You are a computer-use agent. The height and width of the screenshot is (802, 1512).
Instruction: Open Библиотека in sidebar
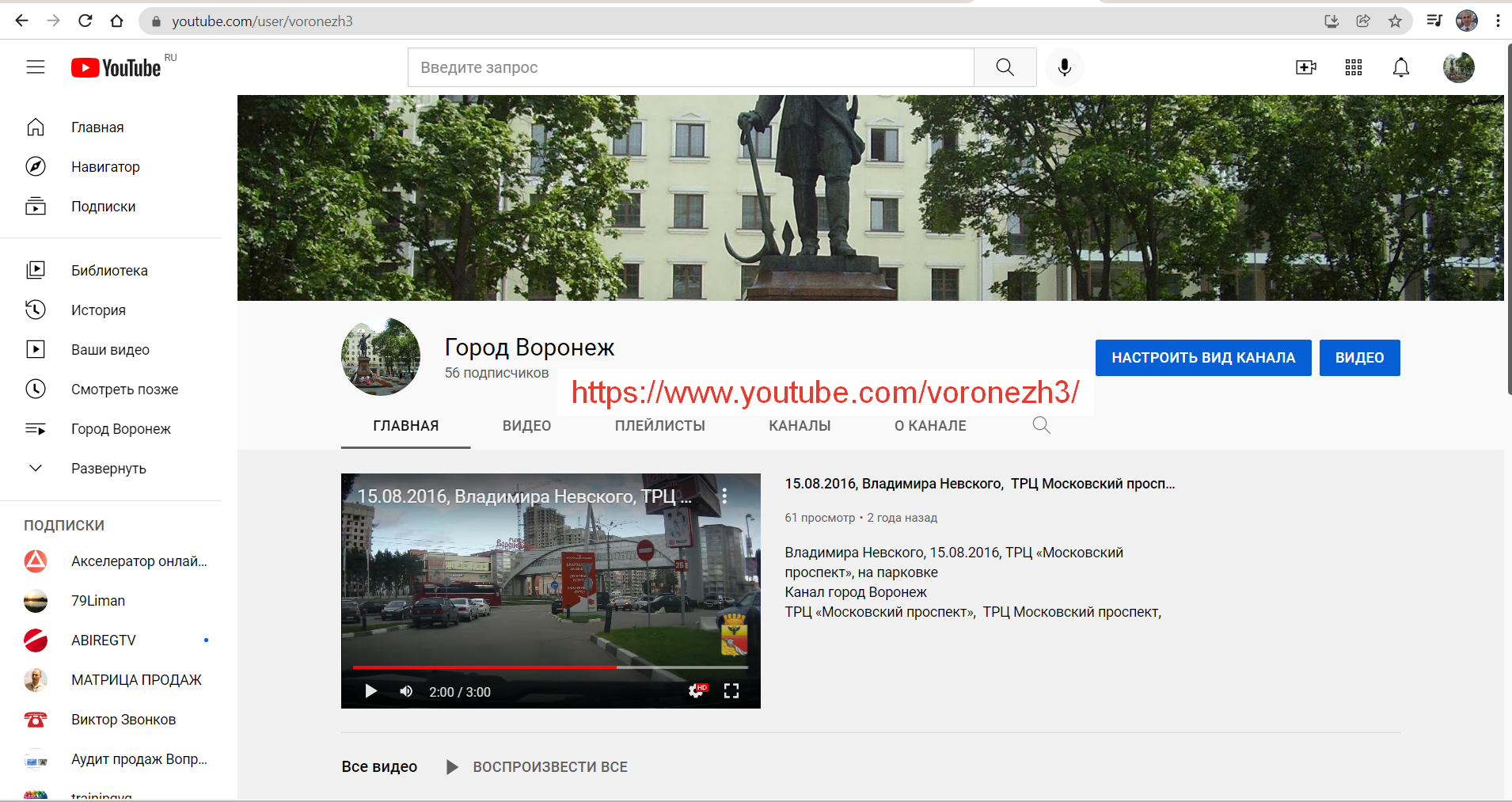[111, 270]
